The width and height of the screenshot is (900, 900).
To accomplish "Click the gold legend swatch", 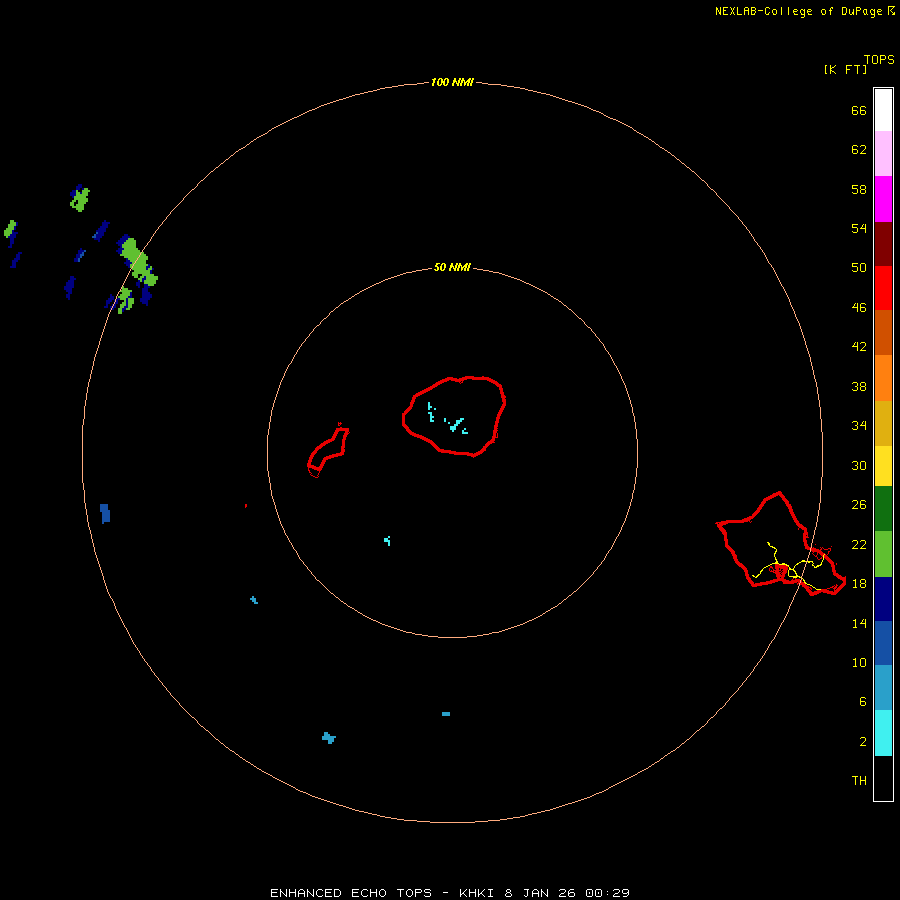I will coord(883,423).
